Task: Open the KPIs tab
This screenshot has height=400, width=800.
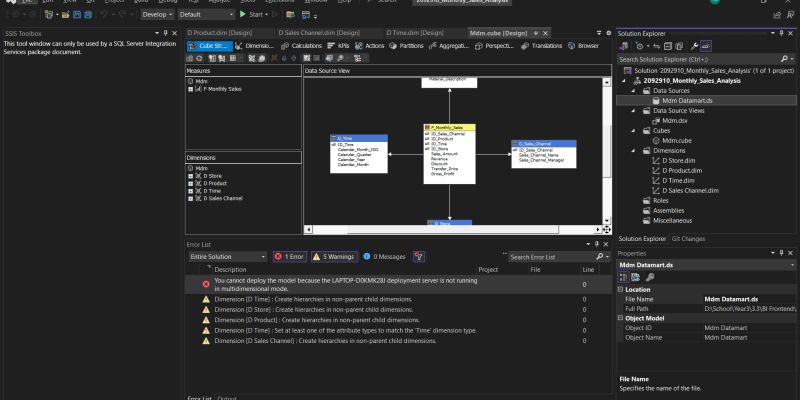Action: (x=338, y=46)
